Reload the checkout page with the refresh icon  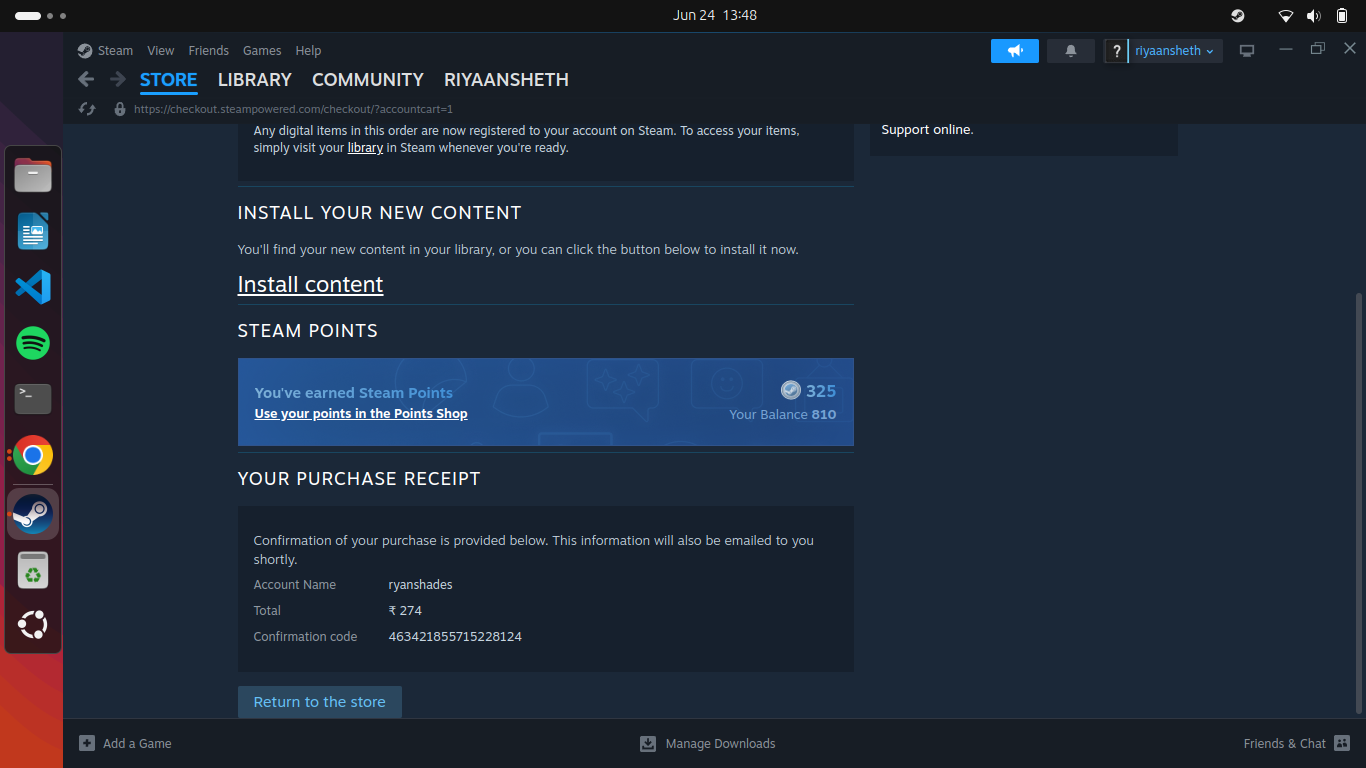(86, 108)
